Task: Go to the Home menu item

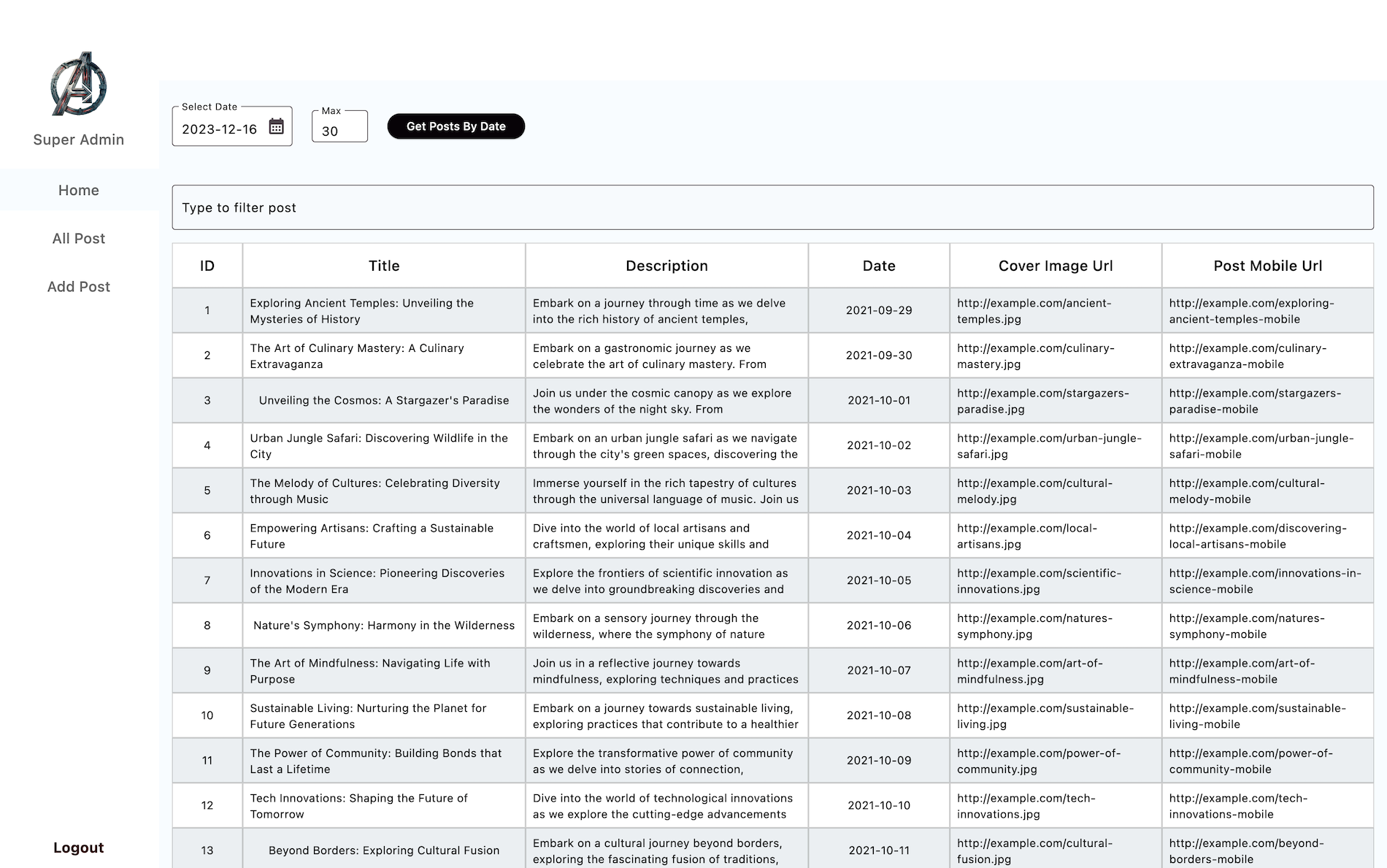Action: (79, 190)
